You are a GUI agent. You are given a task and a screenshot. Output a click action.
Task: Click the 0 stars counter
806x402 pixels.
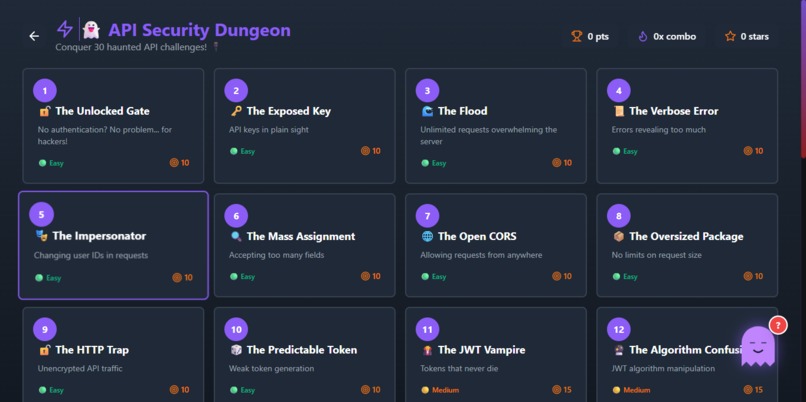[747, 36]
